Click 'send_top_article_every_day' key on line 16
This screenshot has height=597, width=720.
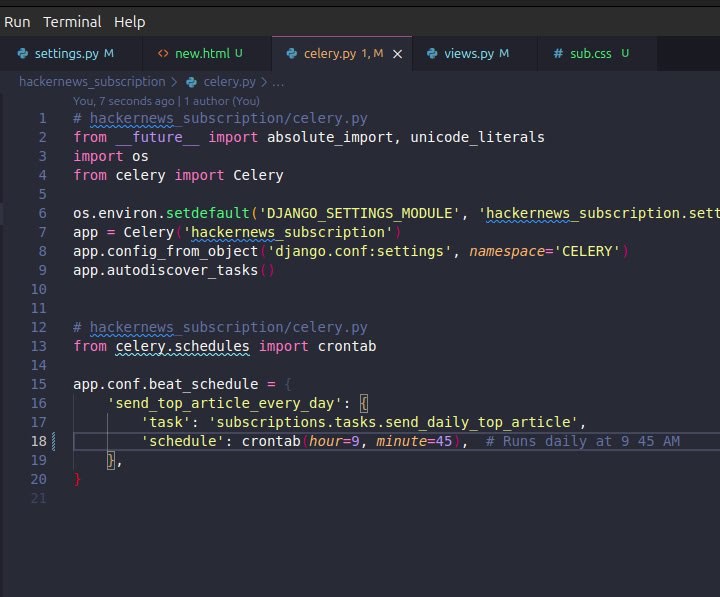(225, 403)
